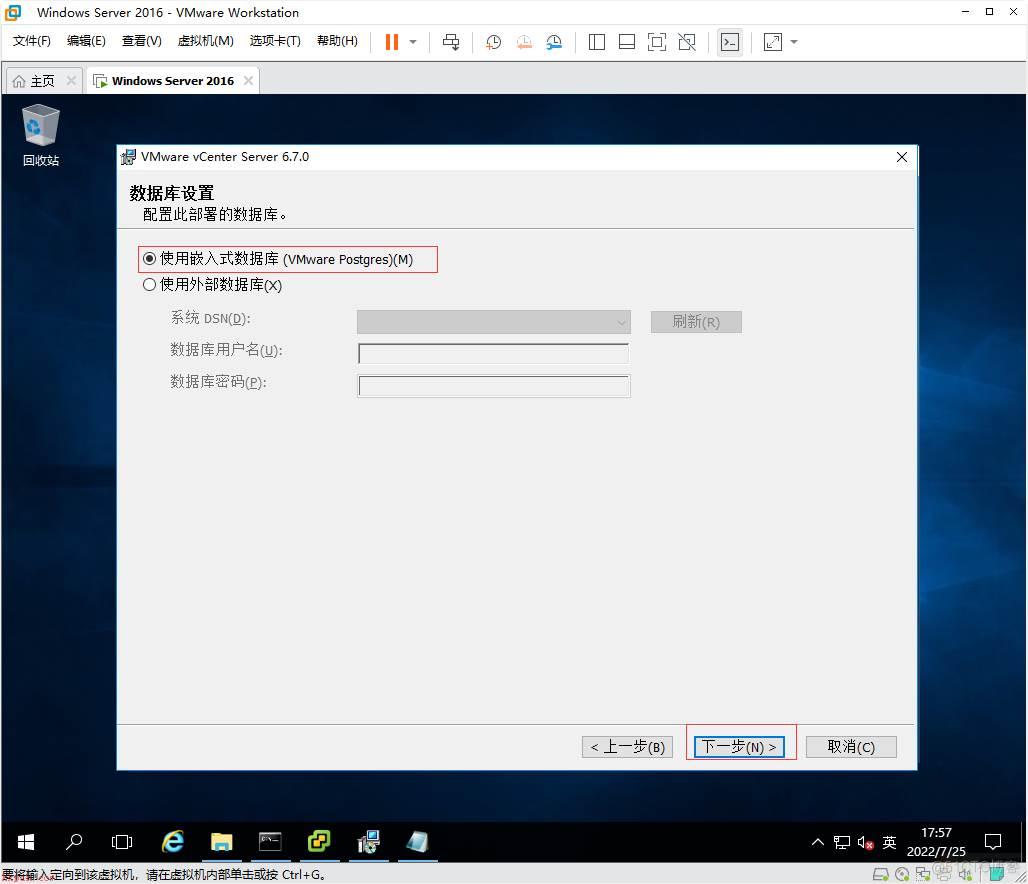Click the VMware hard disk status icon

880,874
